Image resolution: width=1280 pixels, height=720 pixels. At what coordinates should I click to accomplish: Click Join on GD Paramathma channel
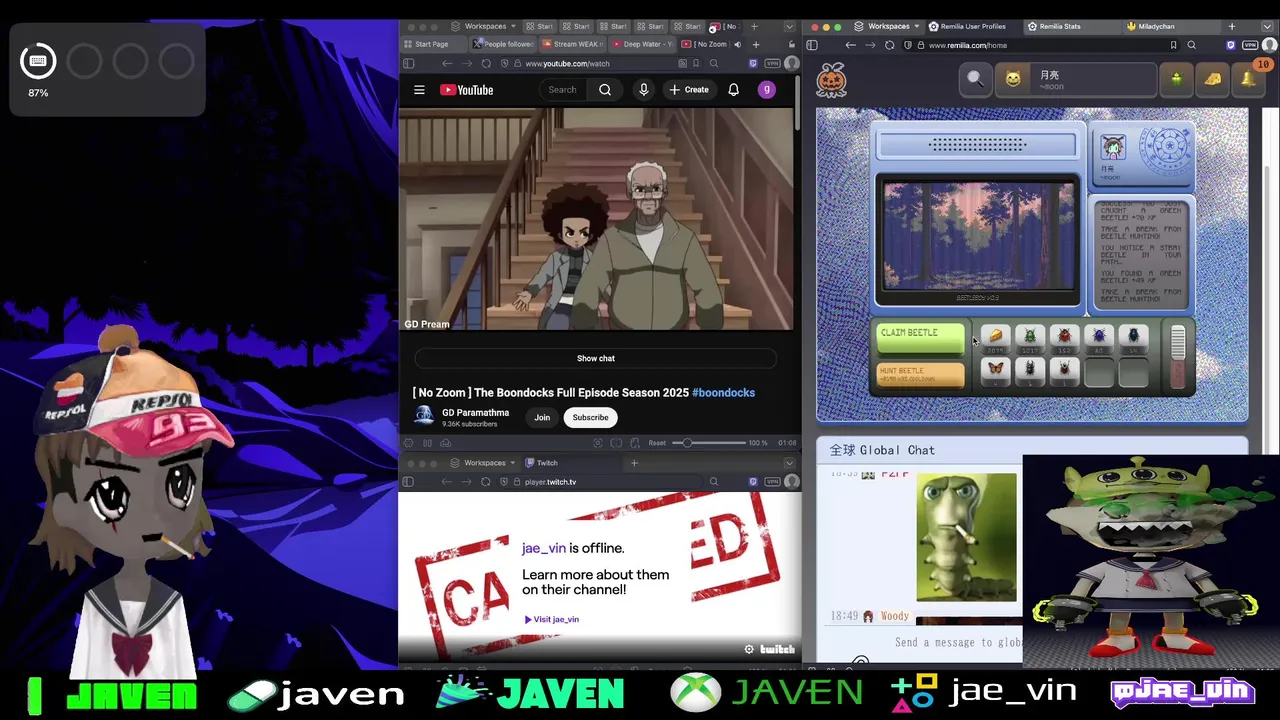pyautogui.click(x=542, y=417)
